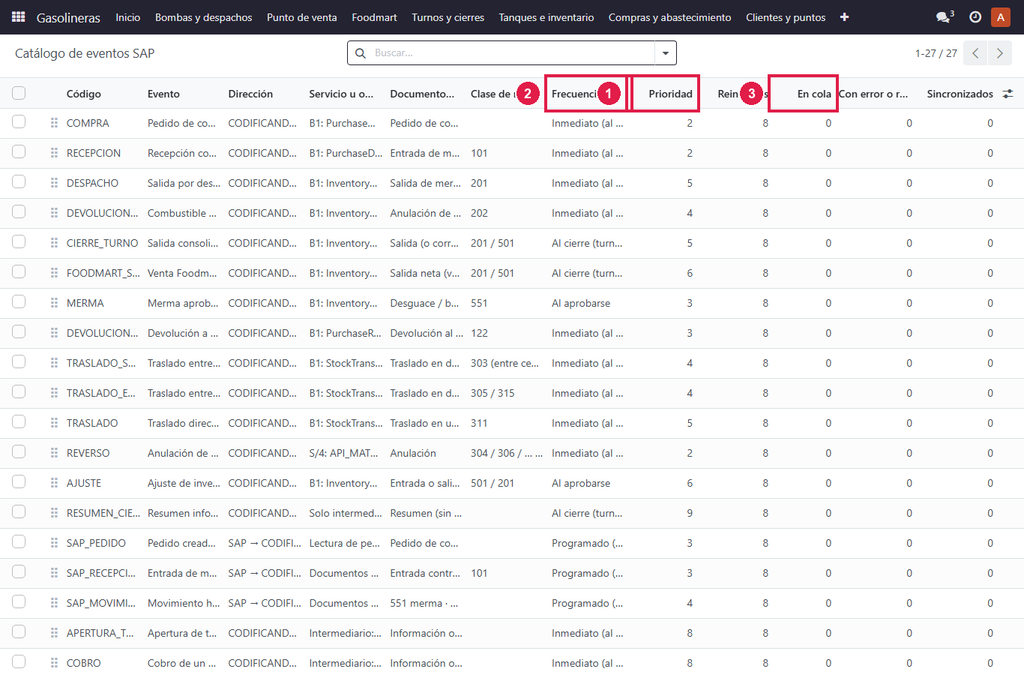Image resolution: width=1024 pixels, height=675 pixels.
Task: Open Compras y abastecimiento menu
Action: click(x=670, y=17)
